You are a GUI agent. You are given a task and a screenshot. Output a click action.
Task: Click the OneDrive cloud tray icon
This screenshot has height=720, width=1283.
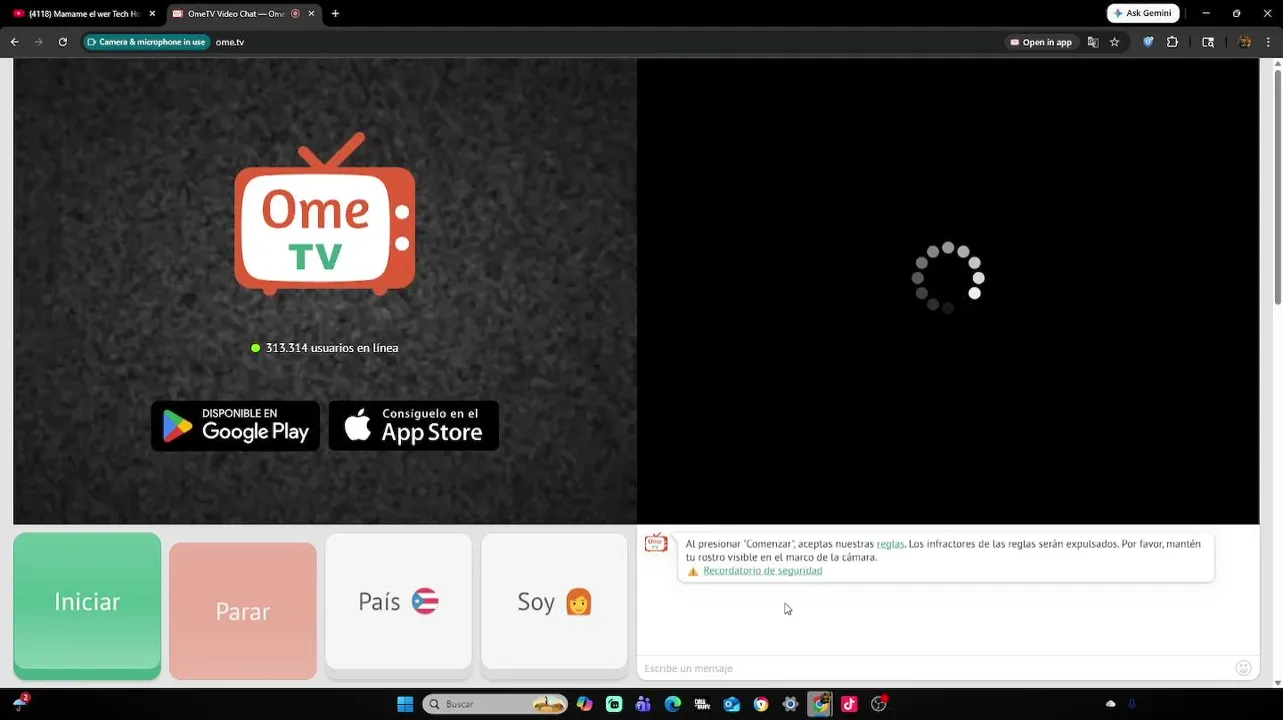click(1110, 704)
